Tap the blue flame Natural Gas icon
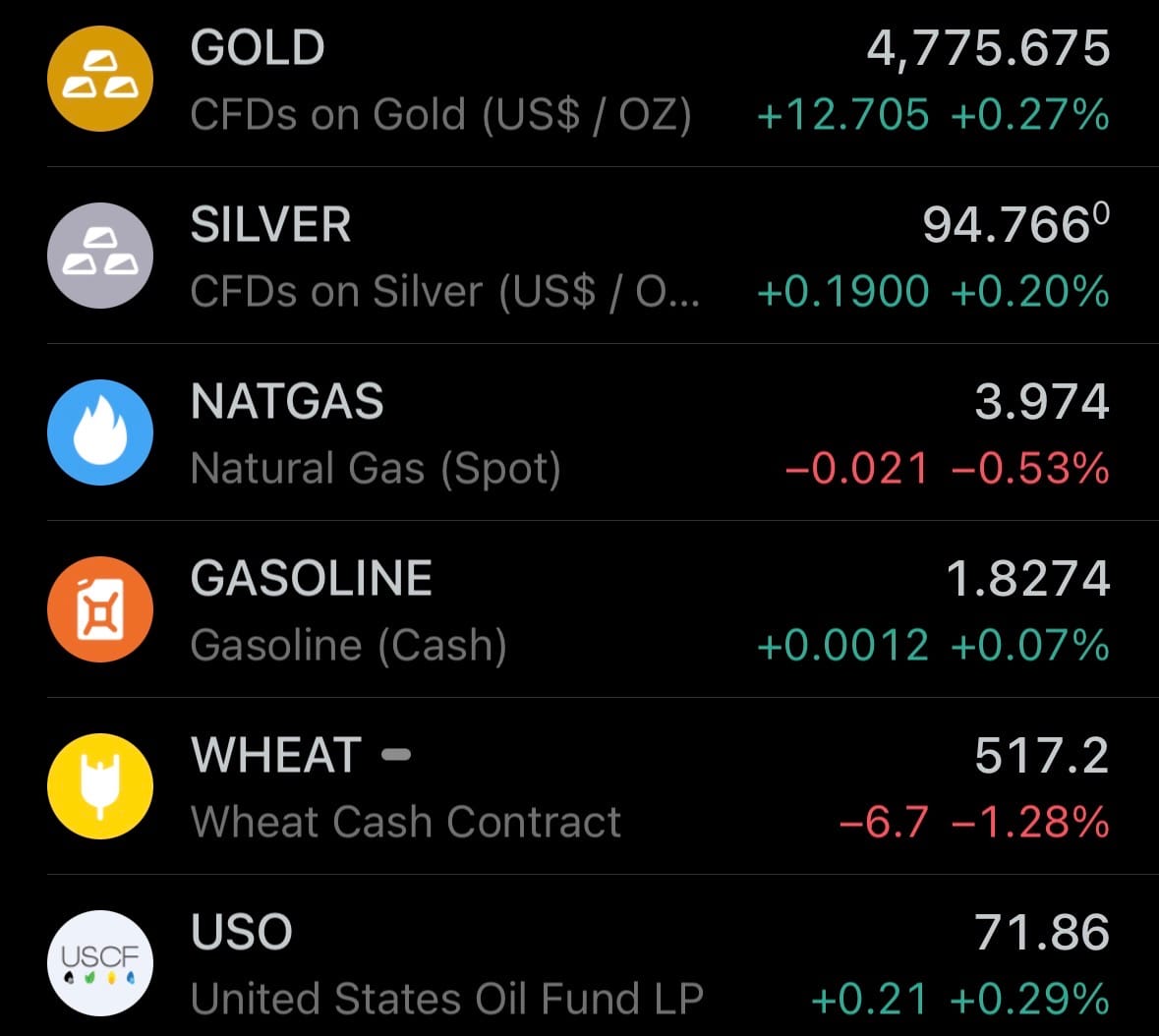 100,432
